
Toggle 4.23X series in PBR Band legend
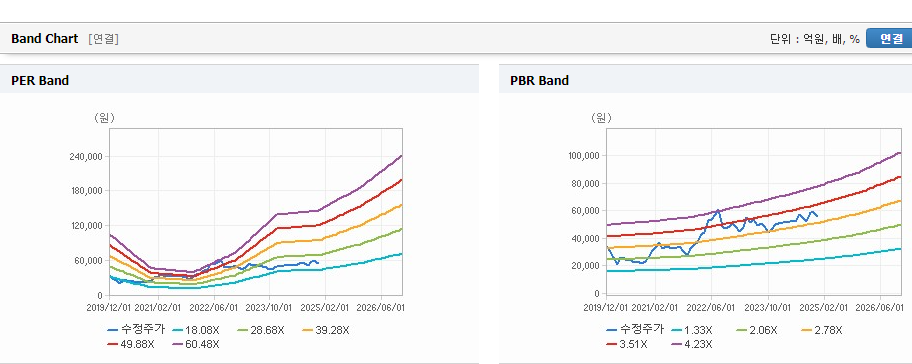(x=692, y=344)
